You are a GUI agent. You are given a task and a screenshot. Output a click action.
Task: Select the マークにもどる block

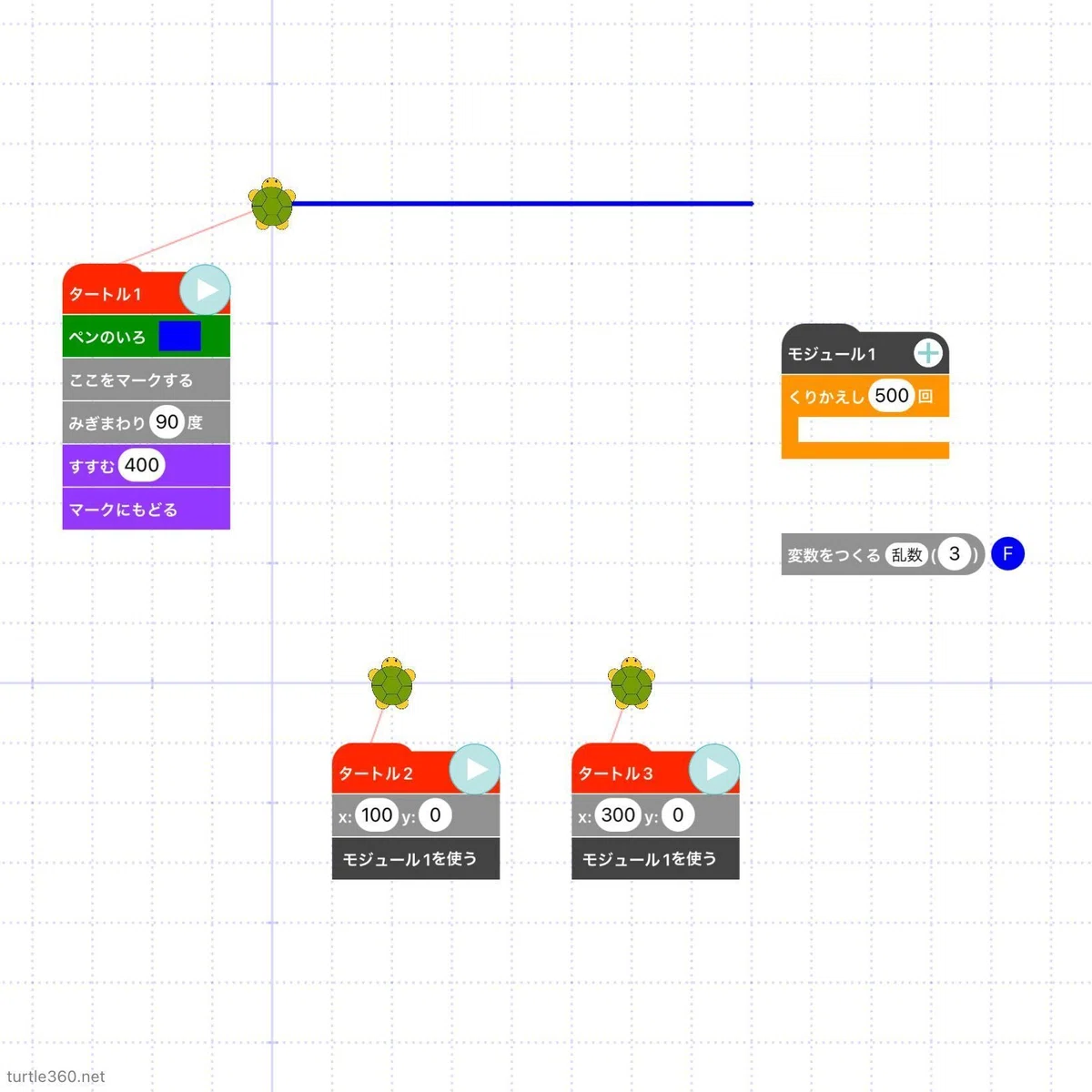146,509
